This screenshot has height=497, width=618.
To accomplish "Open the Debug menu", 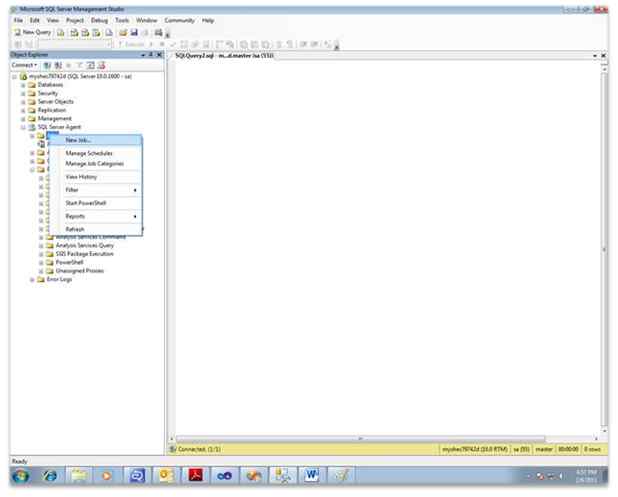I will tap(99, 20).
